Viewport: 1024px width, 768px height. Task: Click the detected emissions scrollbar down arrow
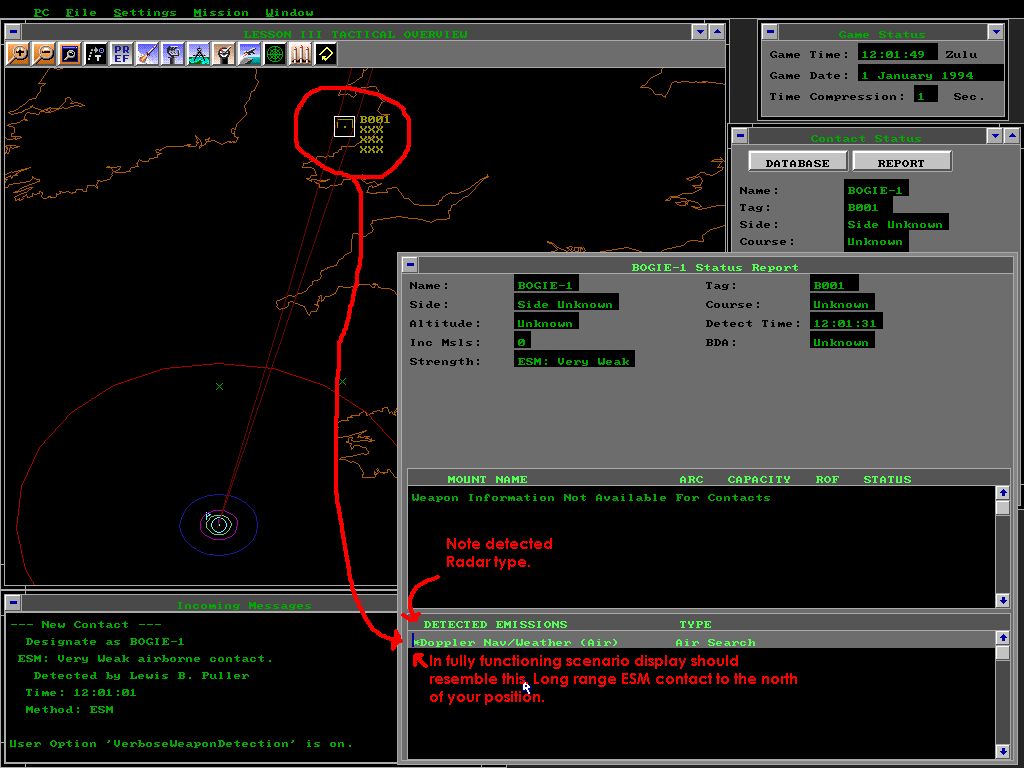(1003, 751)
